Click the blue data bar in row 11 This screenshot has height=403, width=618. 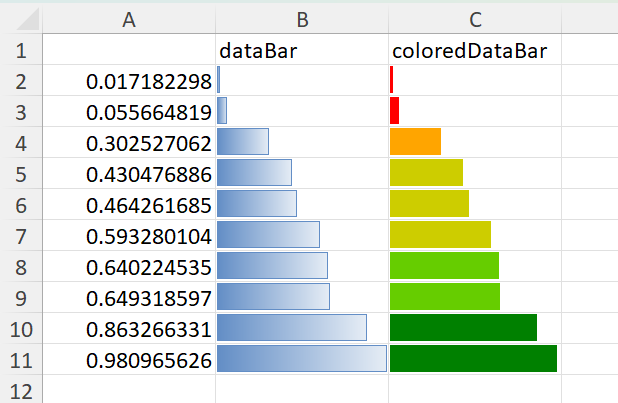(302, 358)
